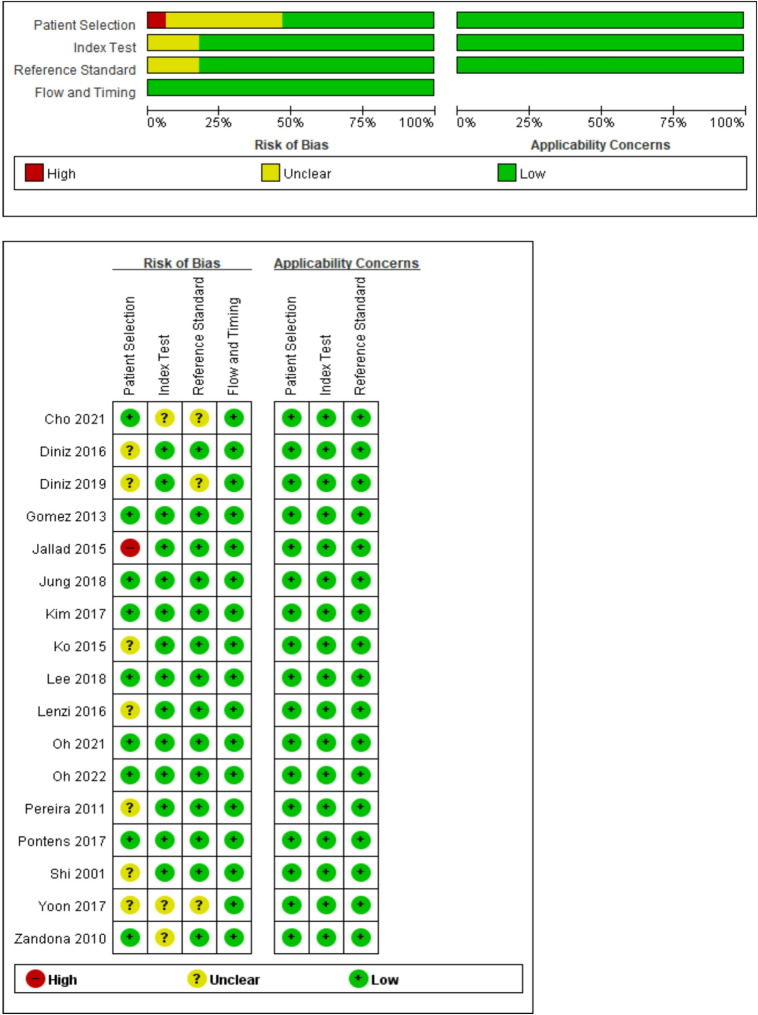Click the yellow Unclear legend icon in bottom legend
Image resolution: width=758 pixels, height=1015 pixels.
(x=197, y=979)
